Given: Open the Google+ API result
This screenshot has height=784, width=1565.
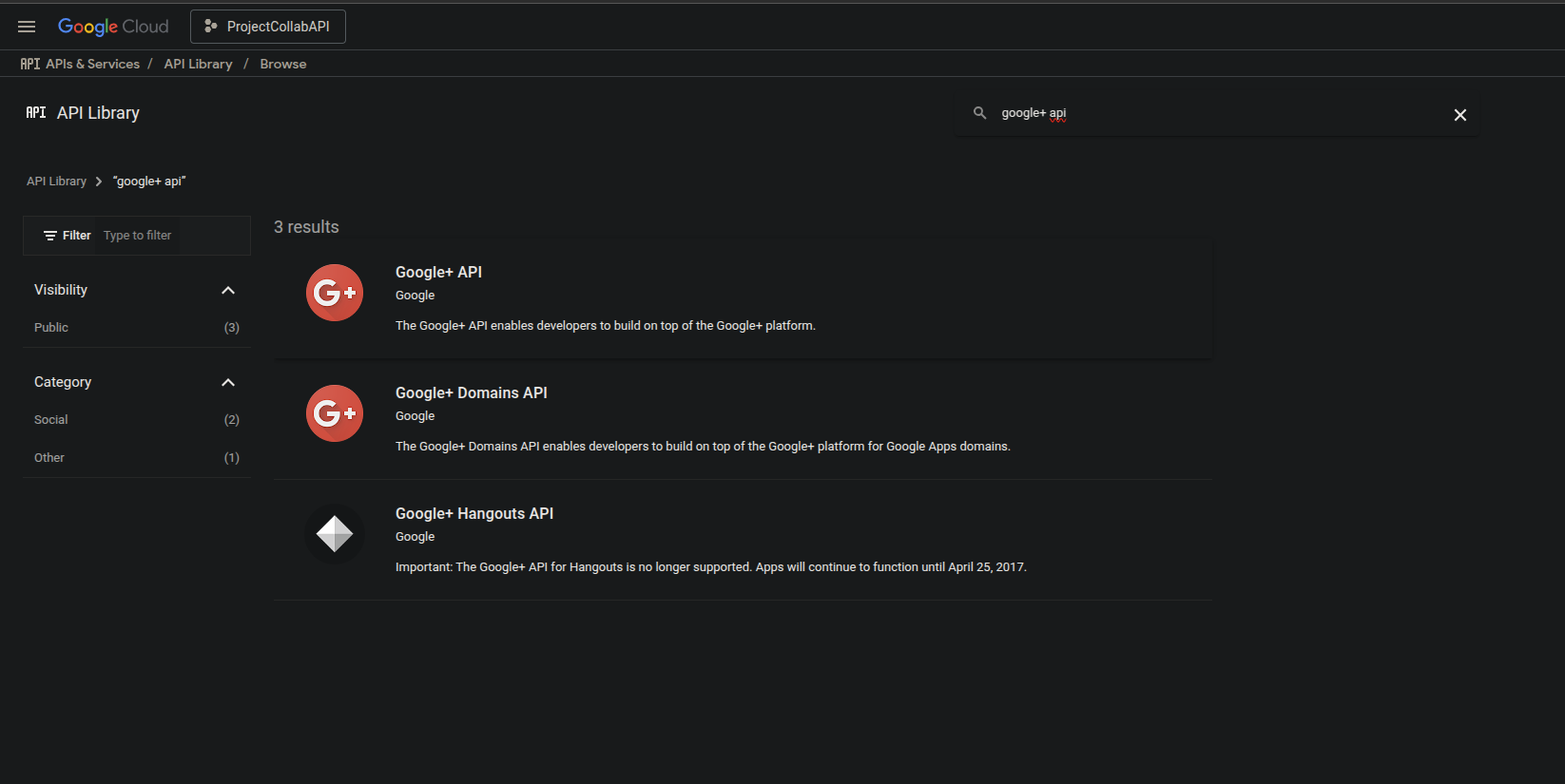Looking at the screenshot, I should [x=438, y=273].
